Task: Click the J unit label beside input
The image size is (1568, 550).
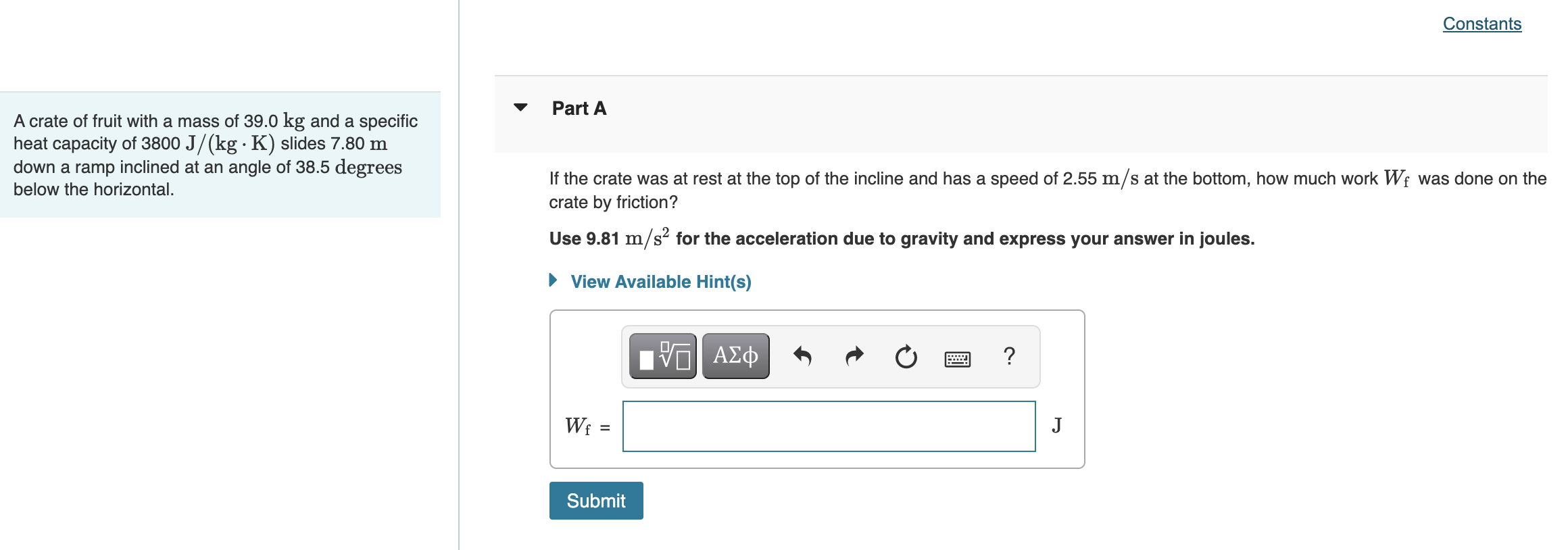Action: (1056, 425)
